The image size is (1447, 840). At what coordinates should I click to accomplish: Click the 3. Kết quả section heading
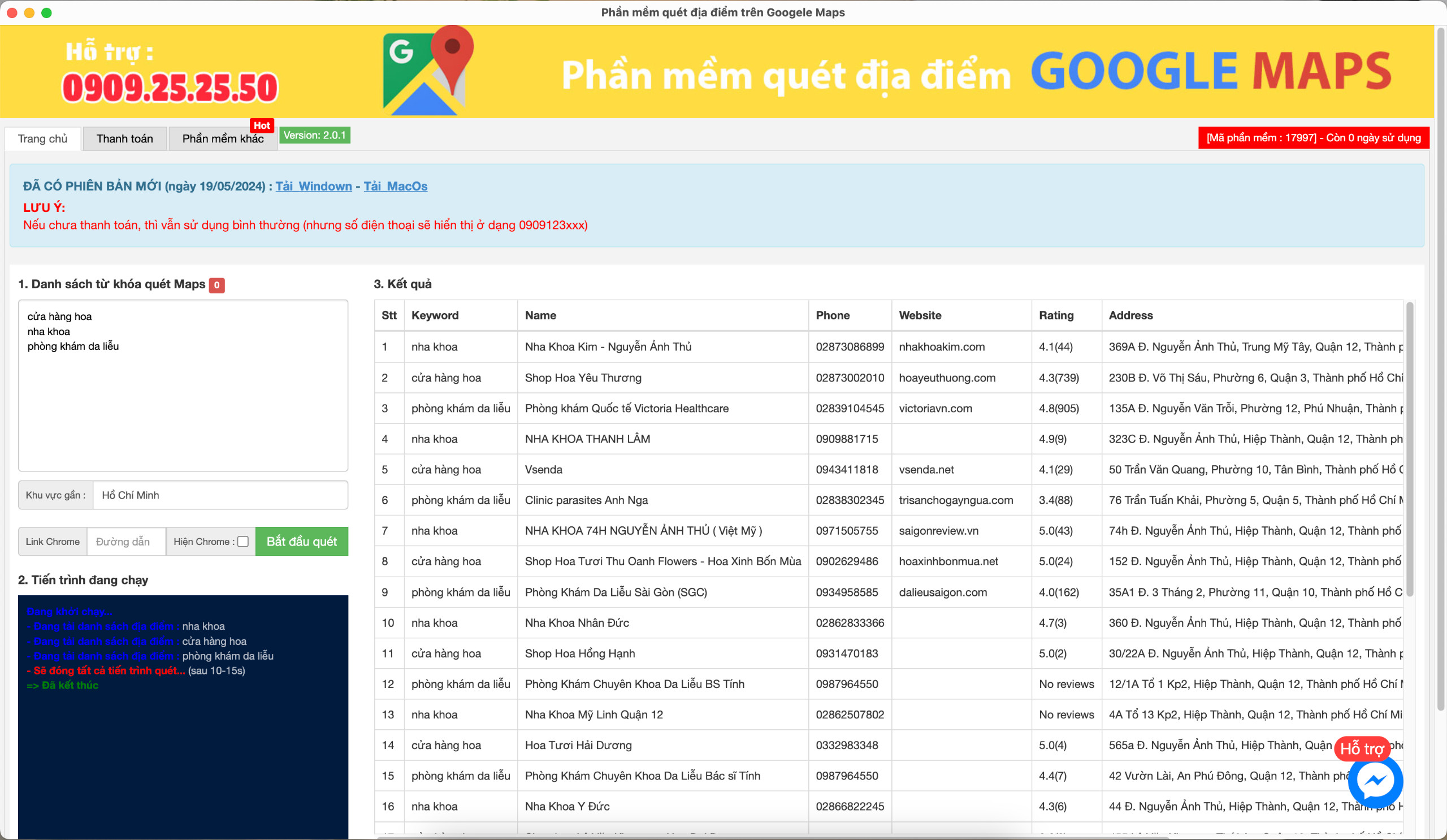click(402, 284)
